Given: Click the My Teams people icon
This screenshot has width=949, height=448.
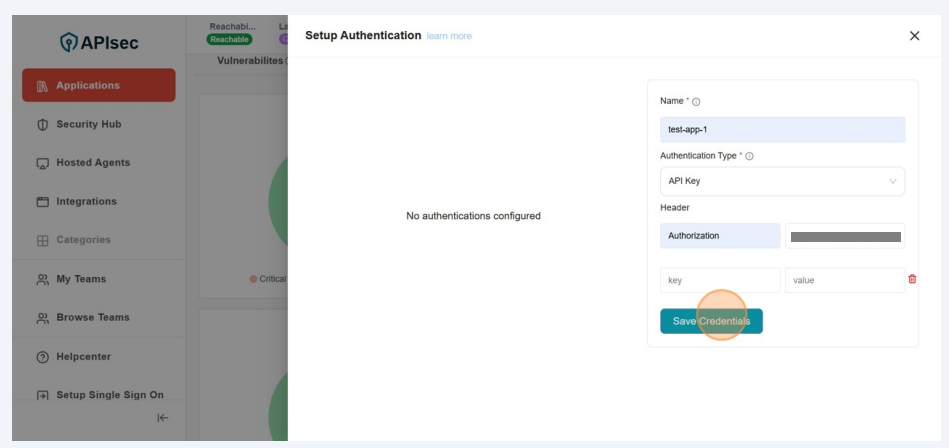Looking at the screenshot, I should click(42, 280).
